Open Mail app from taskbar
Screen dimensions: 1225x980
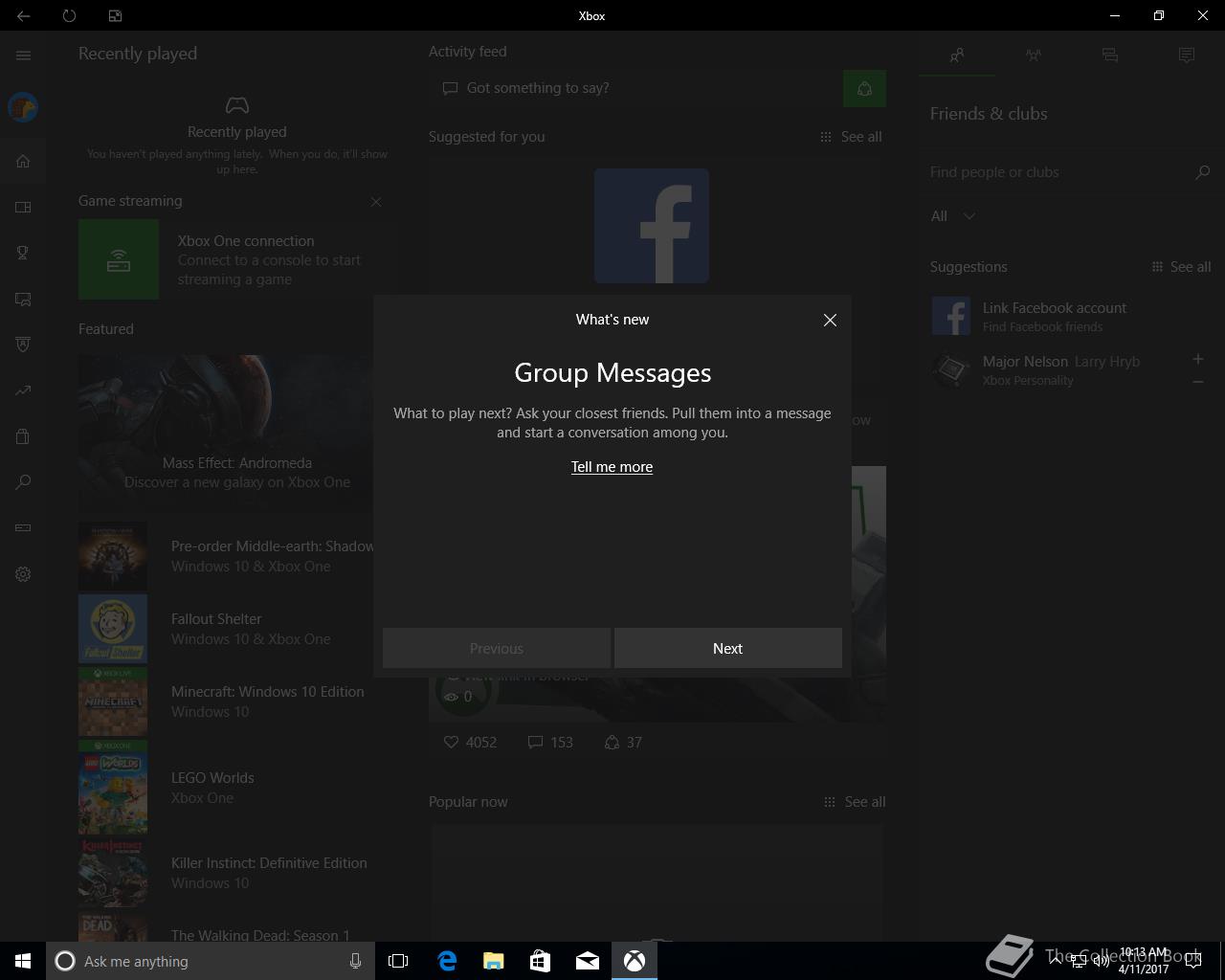click(588, 961)
